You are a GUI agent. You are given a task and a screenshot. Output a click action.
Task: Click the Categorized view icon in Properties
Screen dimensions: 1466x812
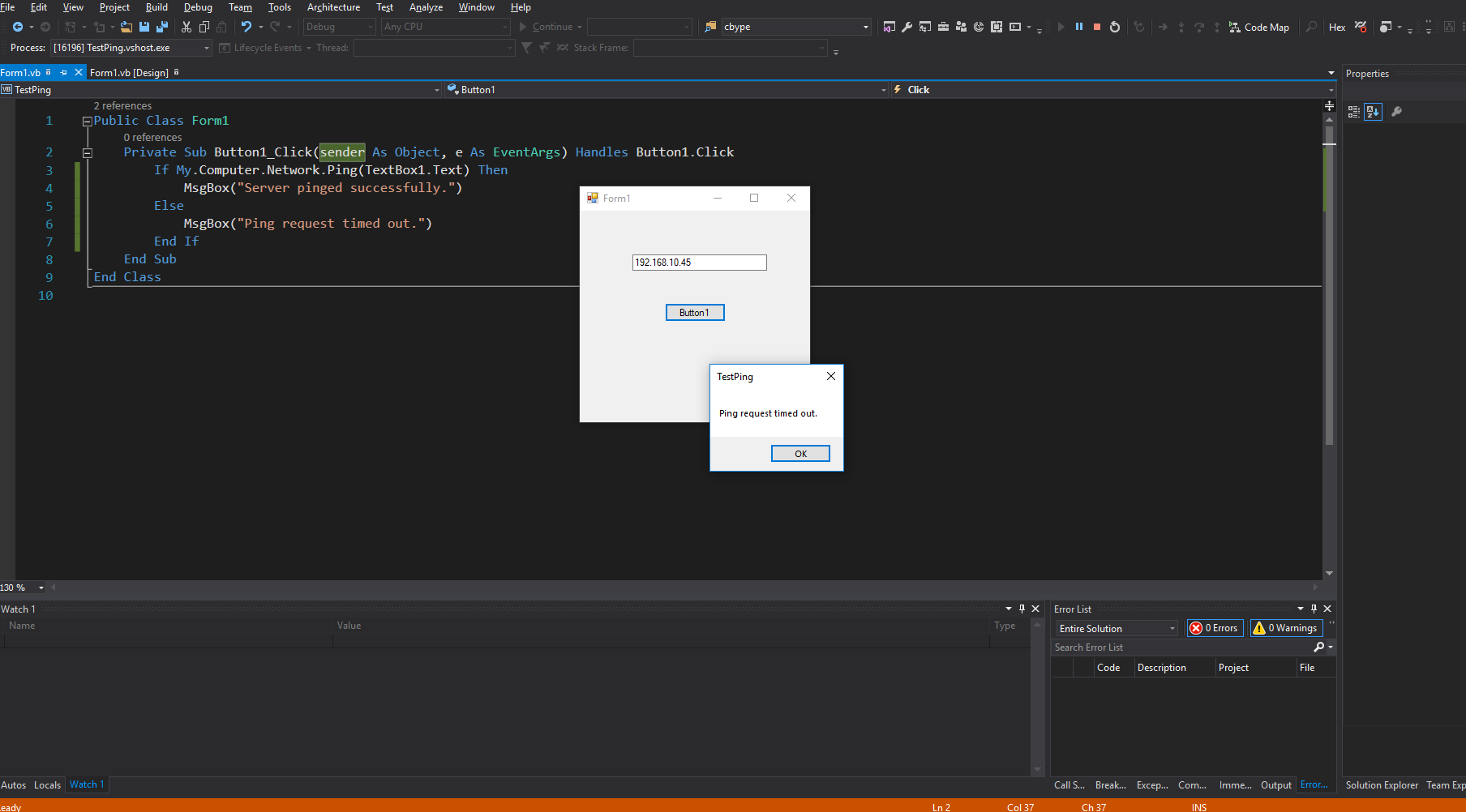click(x=1353, y=112)
